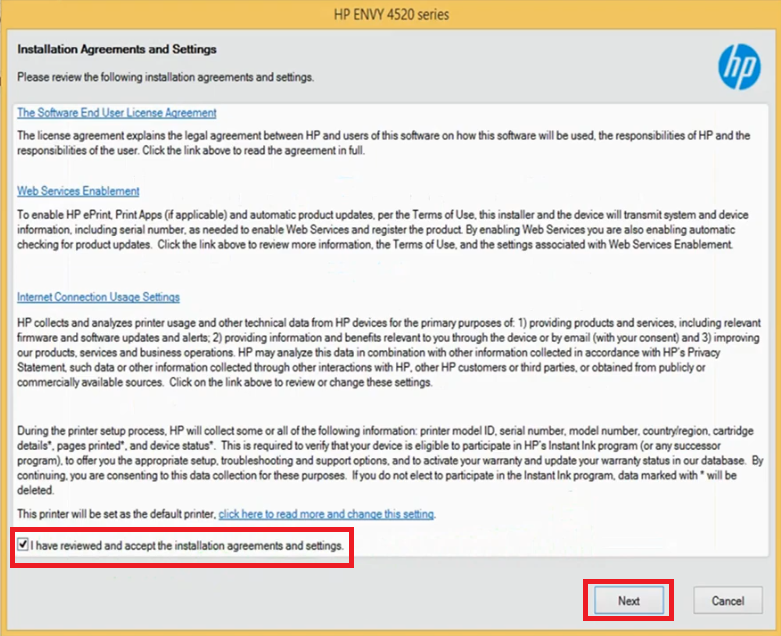Open the Web Services Enablement link

click(x=78, y=191)
